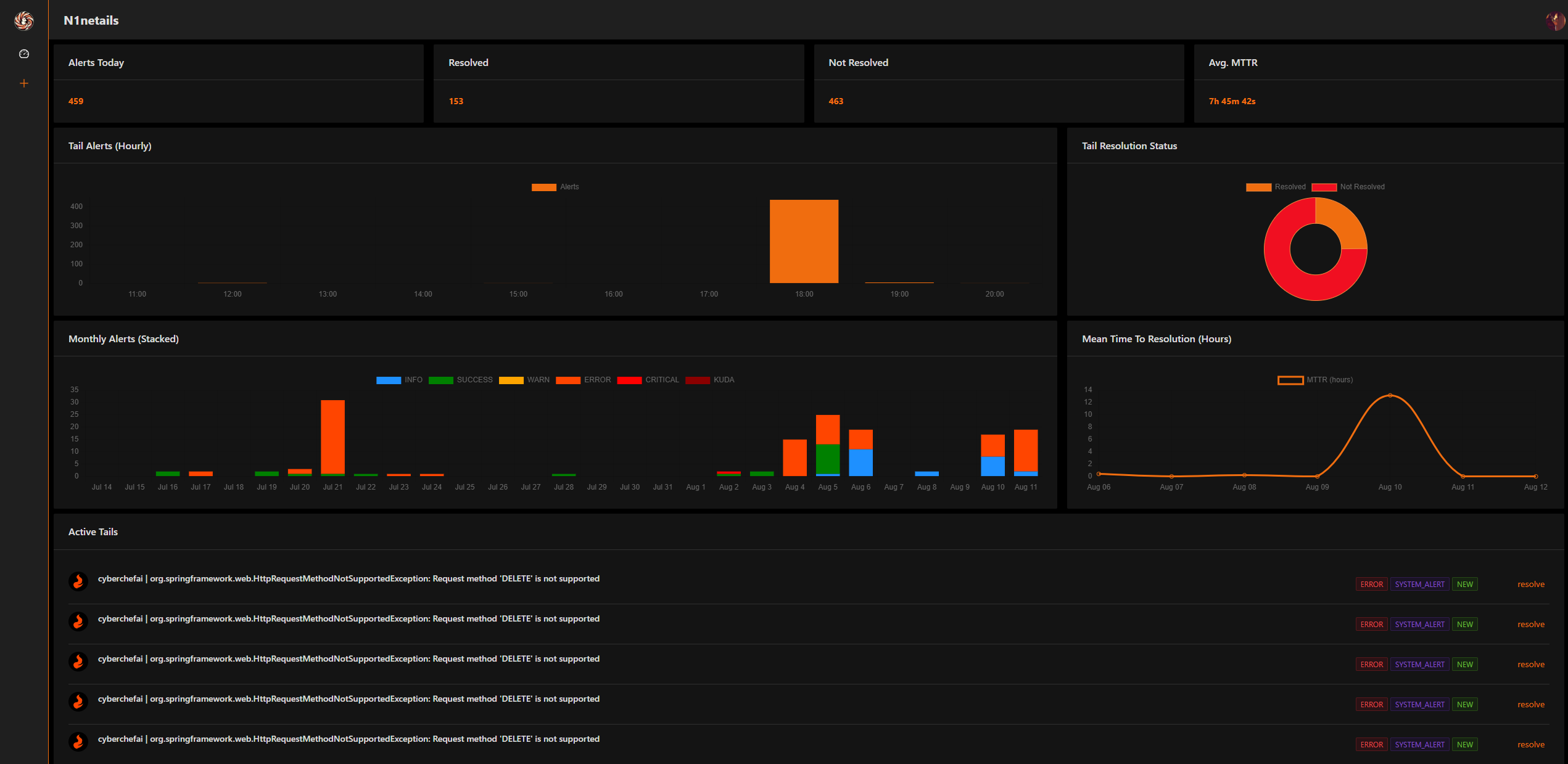
Task: Click the Aug 10 peak on the MTTR line
Action: point(1390,396)
